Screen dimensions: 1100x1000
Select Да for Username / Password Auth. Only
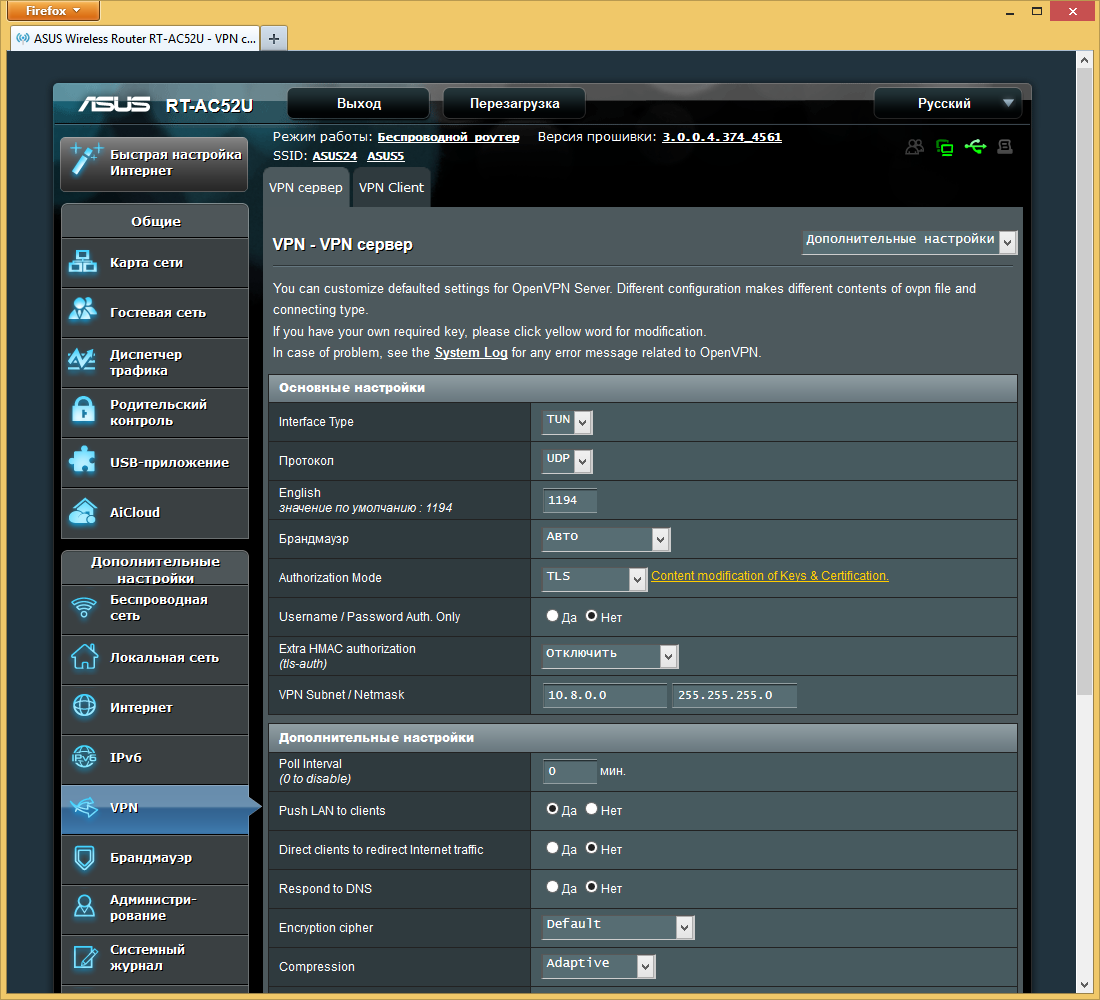pos(552,615)
